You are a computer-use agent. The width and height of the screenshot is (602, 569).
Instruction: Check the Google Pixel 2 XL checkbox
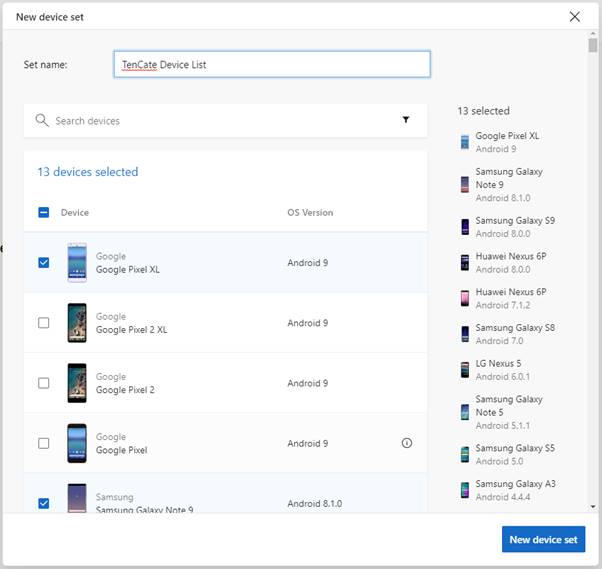[44, 323]
